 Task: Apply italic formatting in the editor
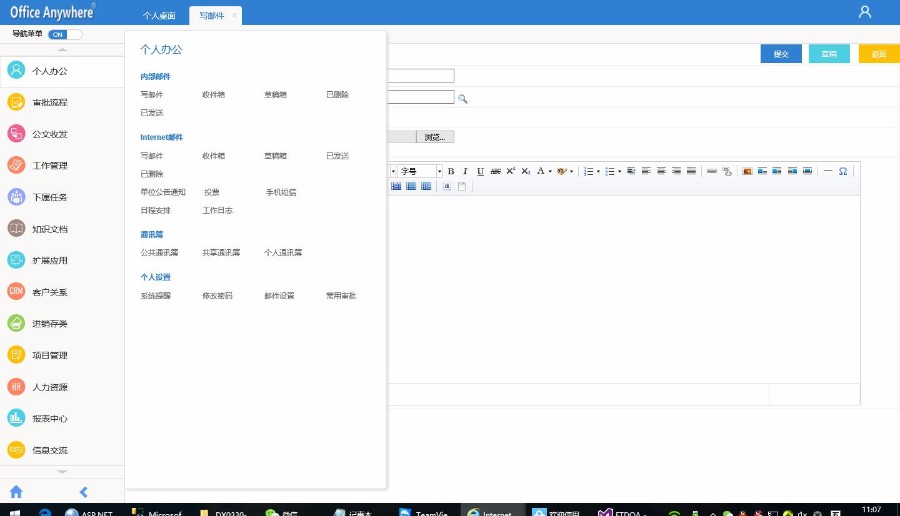coord(465,171)
